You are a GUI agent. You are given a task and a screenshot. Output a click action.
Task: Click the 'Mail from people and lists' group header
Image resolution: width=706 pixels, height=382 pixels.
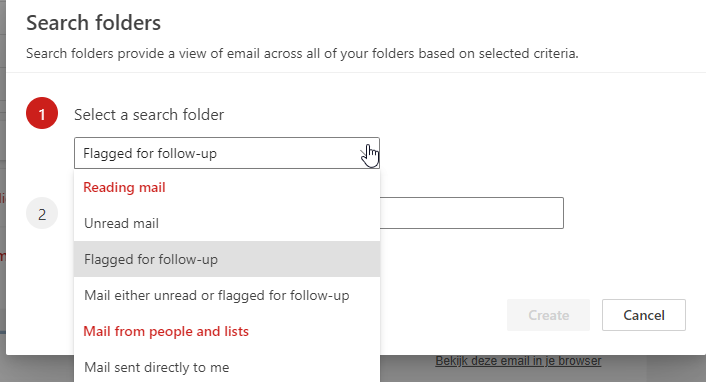click(x=166, y=331)
